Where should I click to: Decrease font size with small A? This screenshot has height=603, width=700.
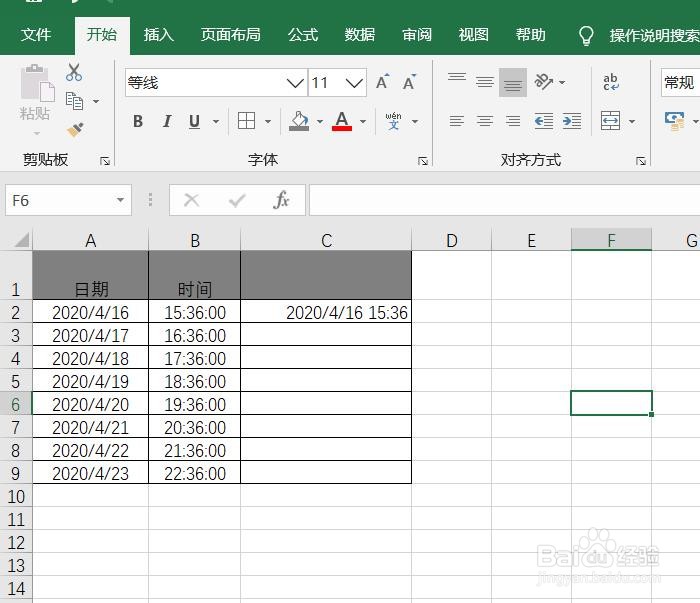(x=409, y=83)
